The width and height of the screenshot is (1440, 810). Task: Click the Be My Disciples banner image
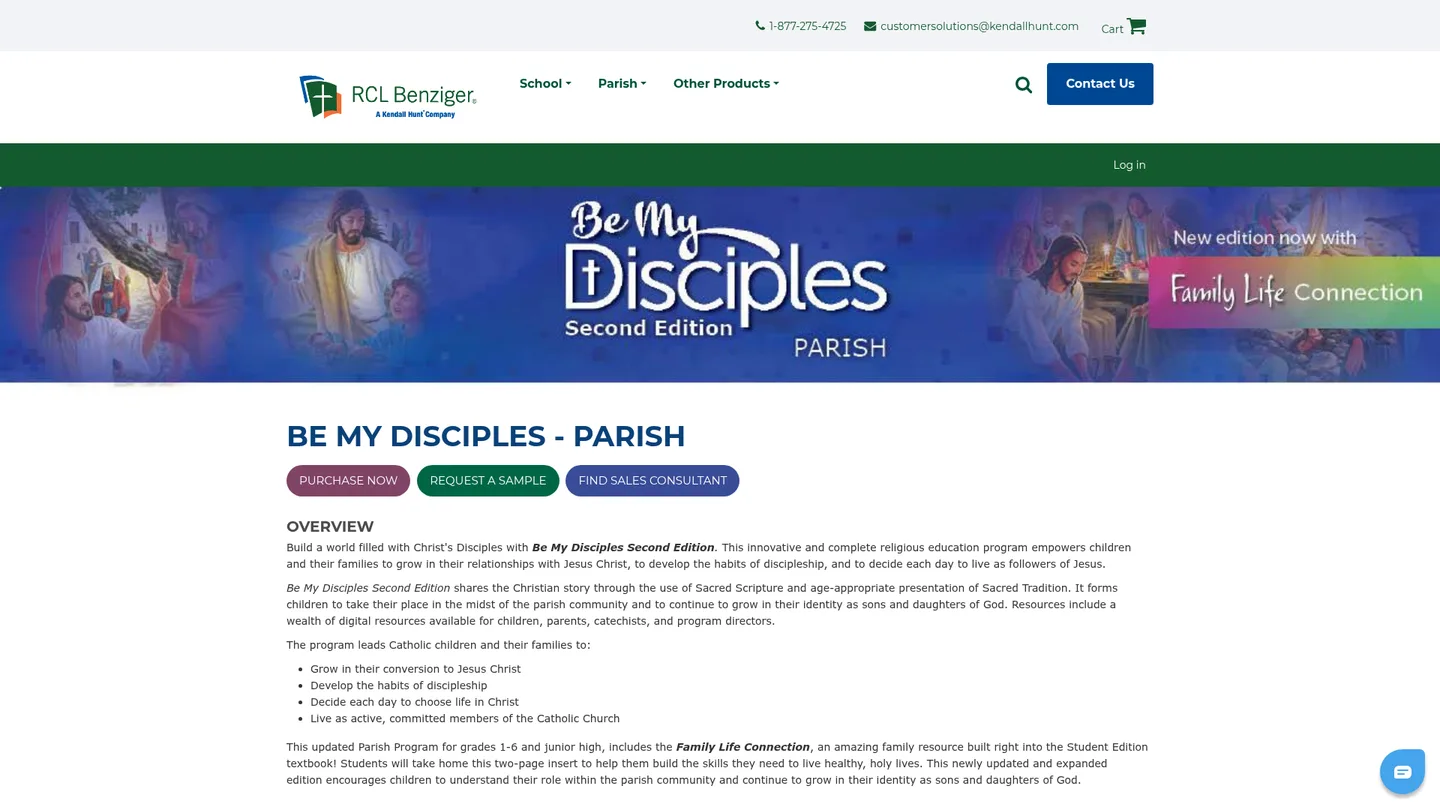pyautogui.click(x=720, y=285)
